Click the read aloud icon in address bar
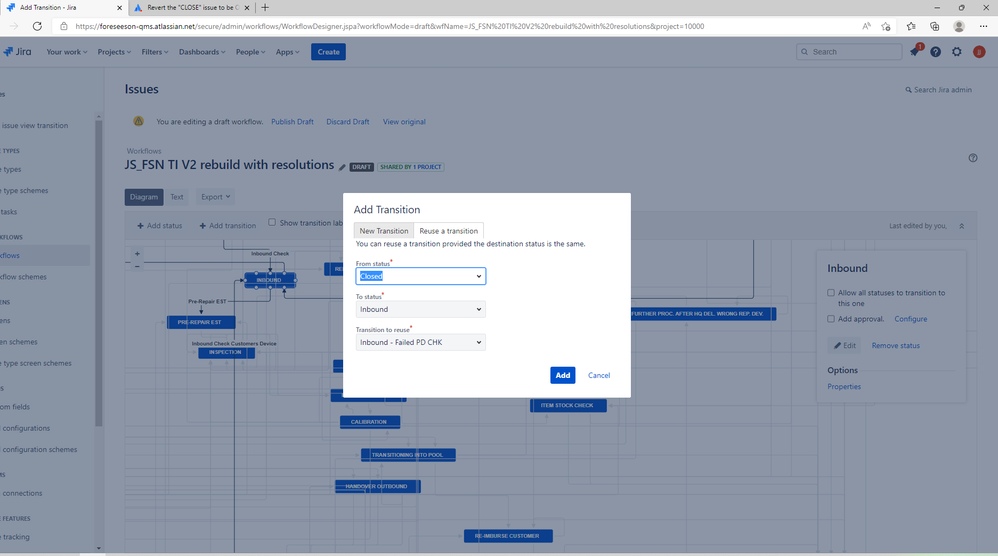 pyautogui.click(x=866, y=26)
